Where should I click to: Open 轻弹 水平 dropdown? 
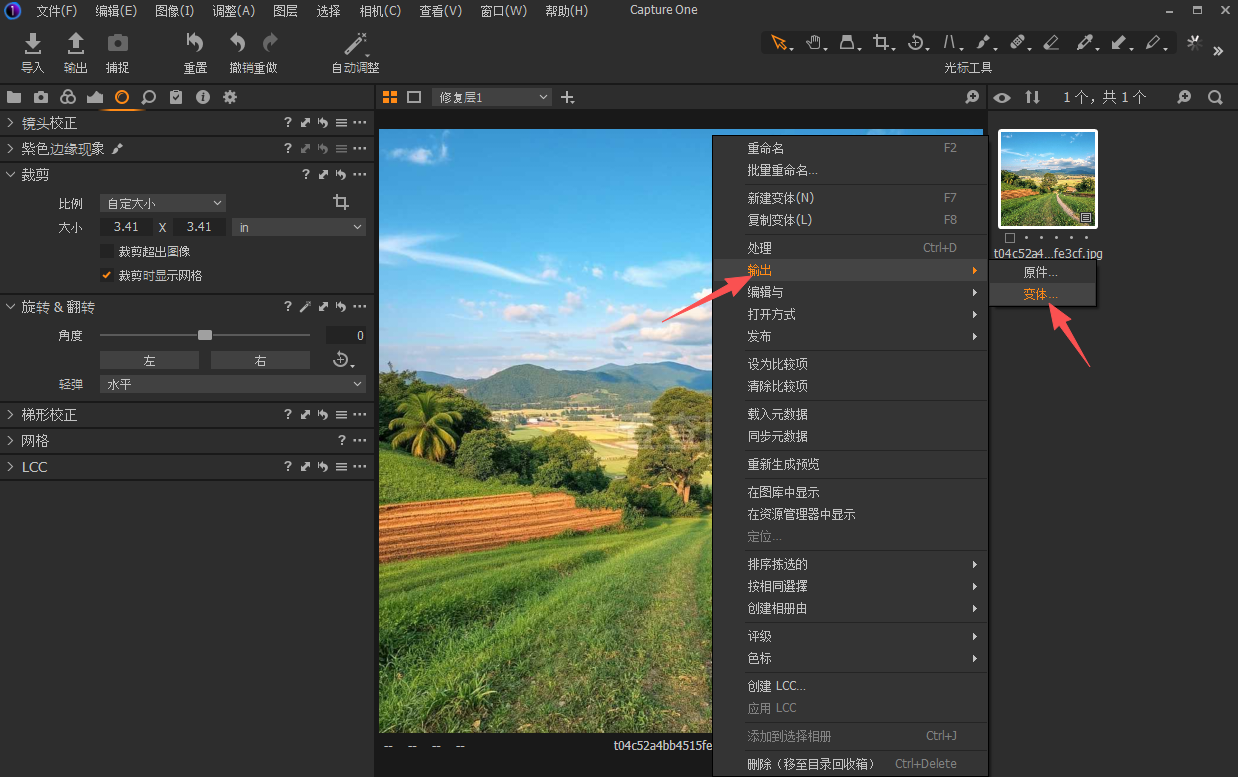coord(233,384)
